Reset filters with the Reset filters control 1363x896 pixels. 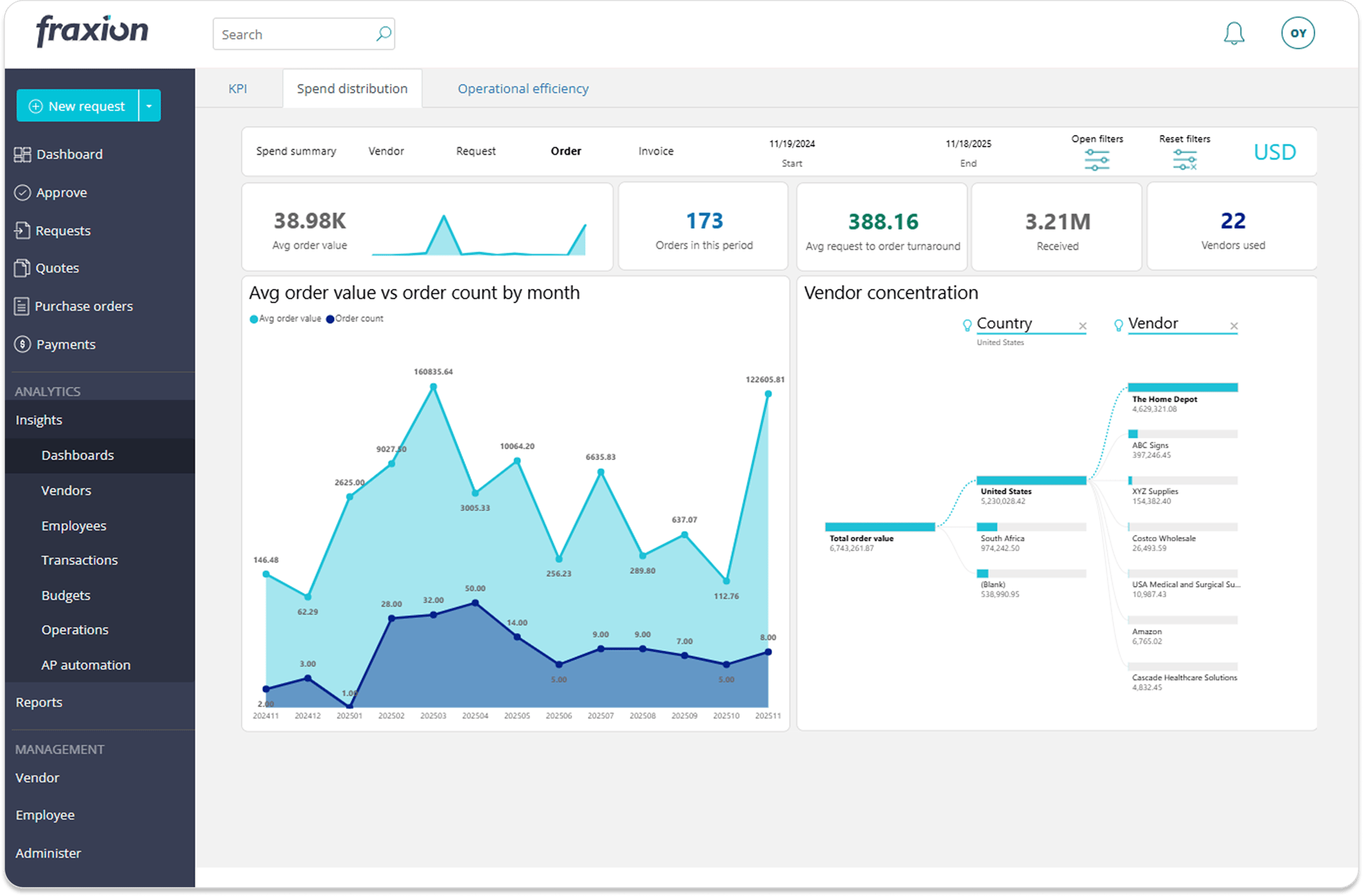(x=1184, y=159)
